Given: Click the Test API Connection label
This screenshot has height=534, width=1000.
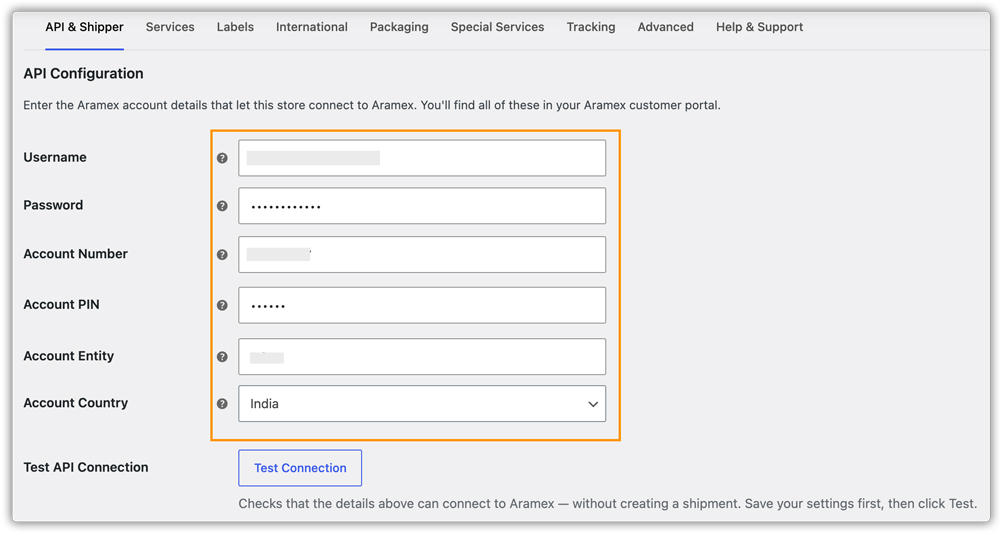Looking at the screenshot, I should [x=86, y=467].
